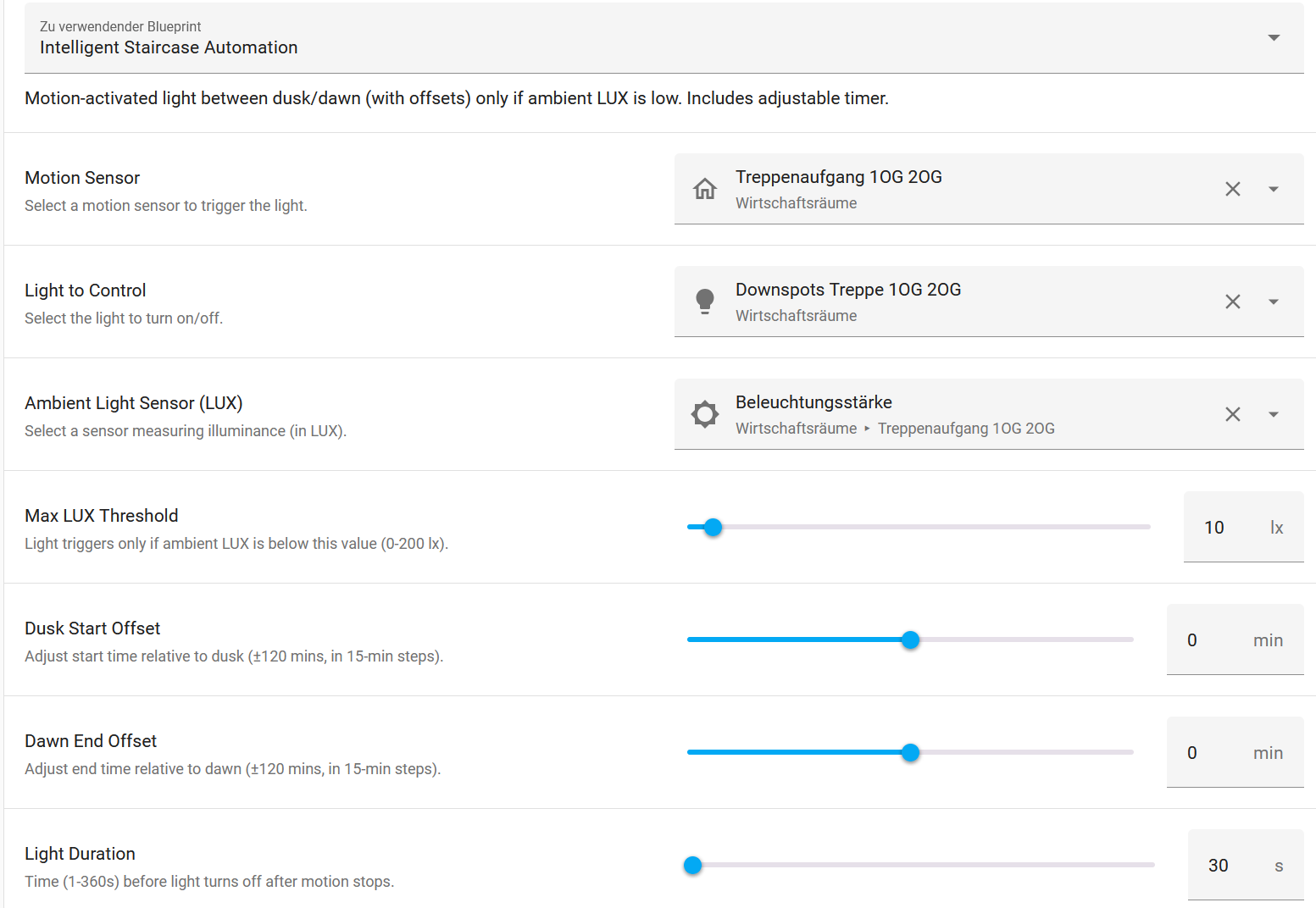Viewport: 1316px width, 908px height.
Task: Select the Intelligent Staircase Automation blueprint field
Action: tap(664, 37)
